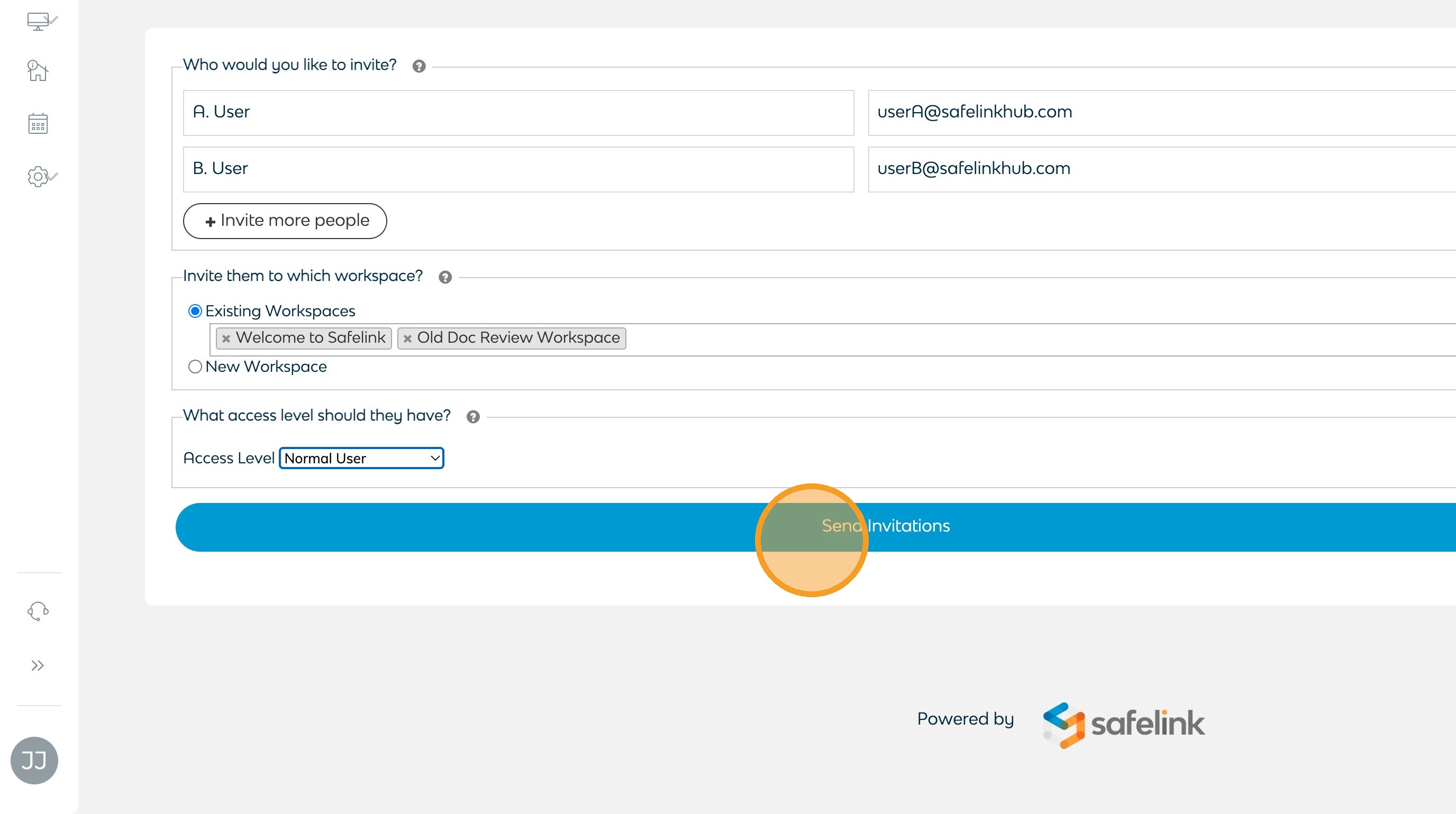Viewport: 1456px width, 814px height.
Task: Open the settings gear sidebar icon
Action: pos(38,177)
